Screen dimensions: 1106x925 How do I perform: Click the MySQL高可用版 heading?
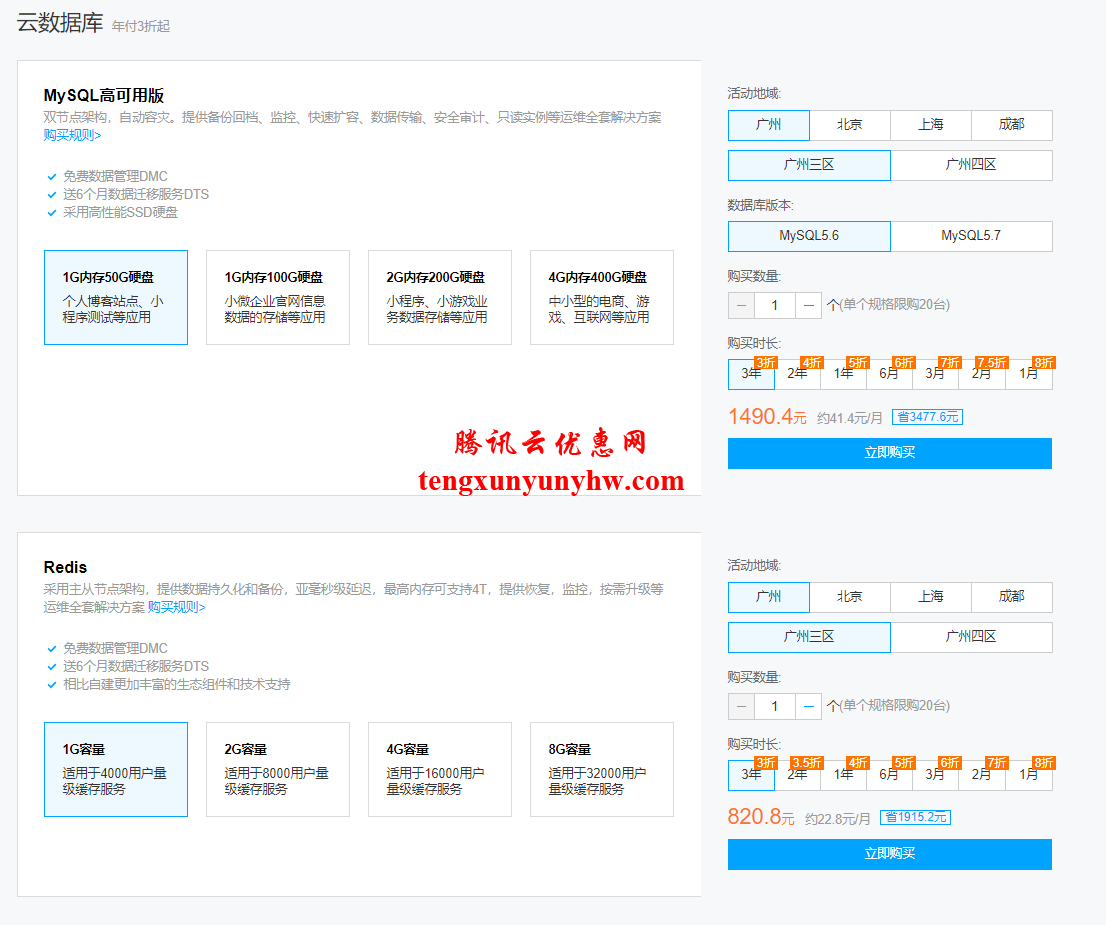[x=104, y=95]
